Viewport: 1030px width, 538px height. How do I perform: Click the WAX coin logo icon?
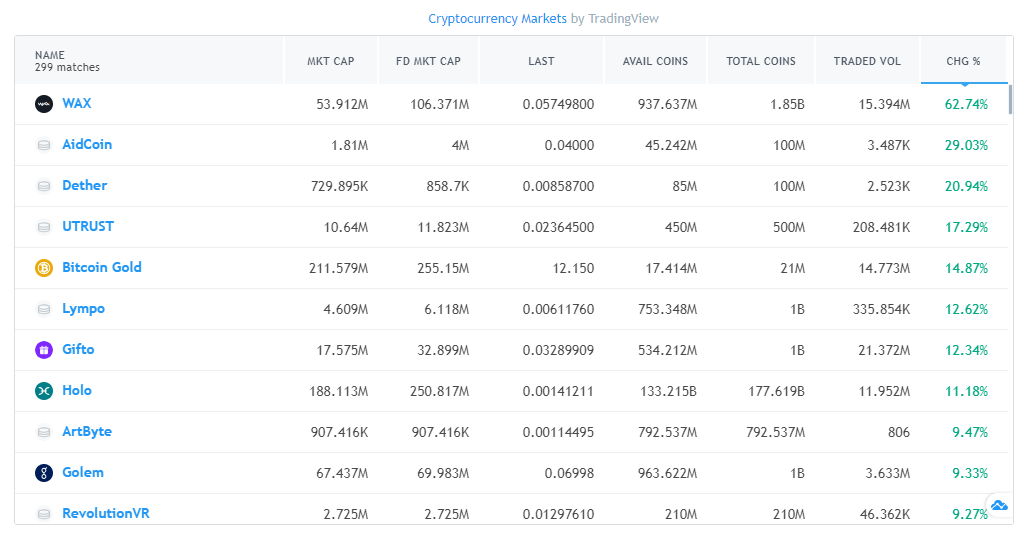[x=43, y=104]
